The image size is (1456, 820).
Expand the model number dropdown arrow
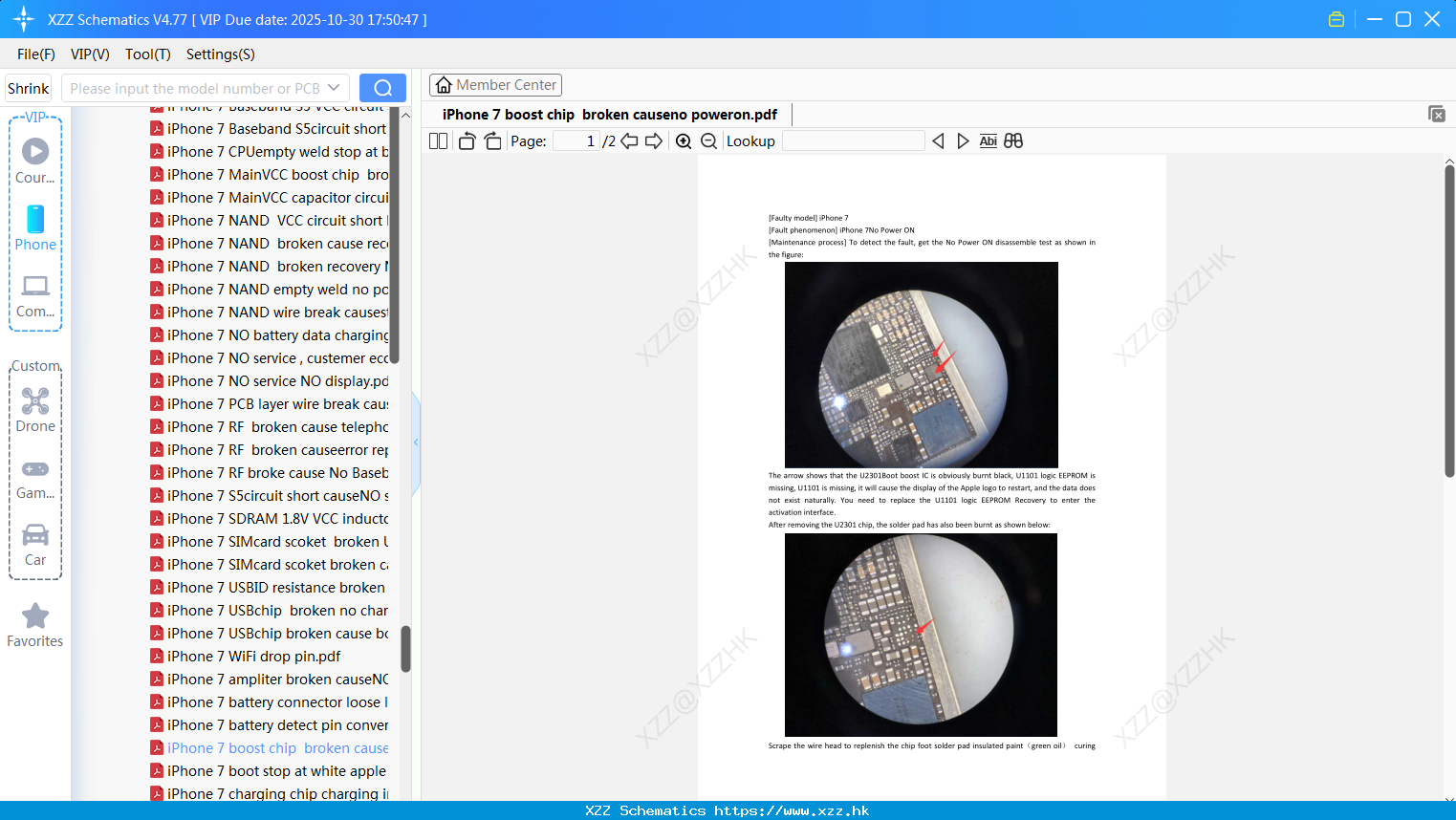334,88
